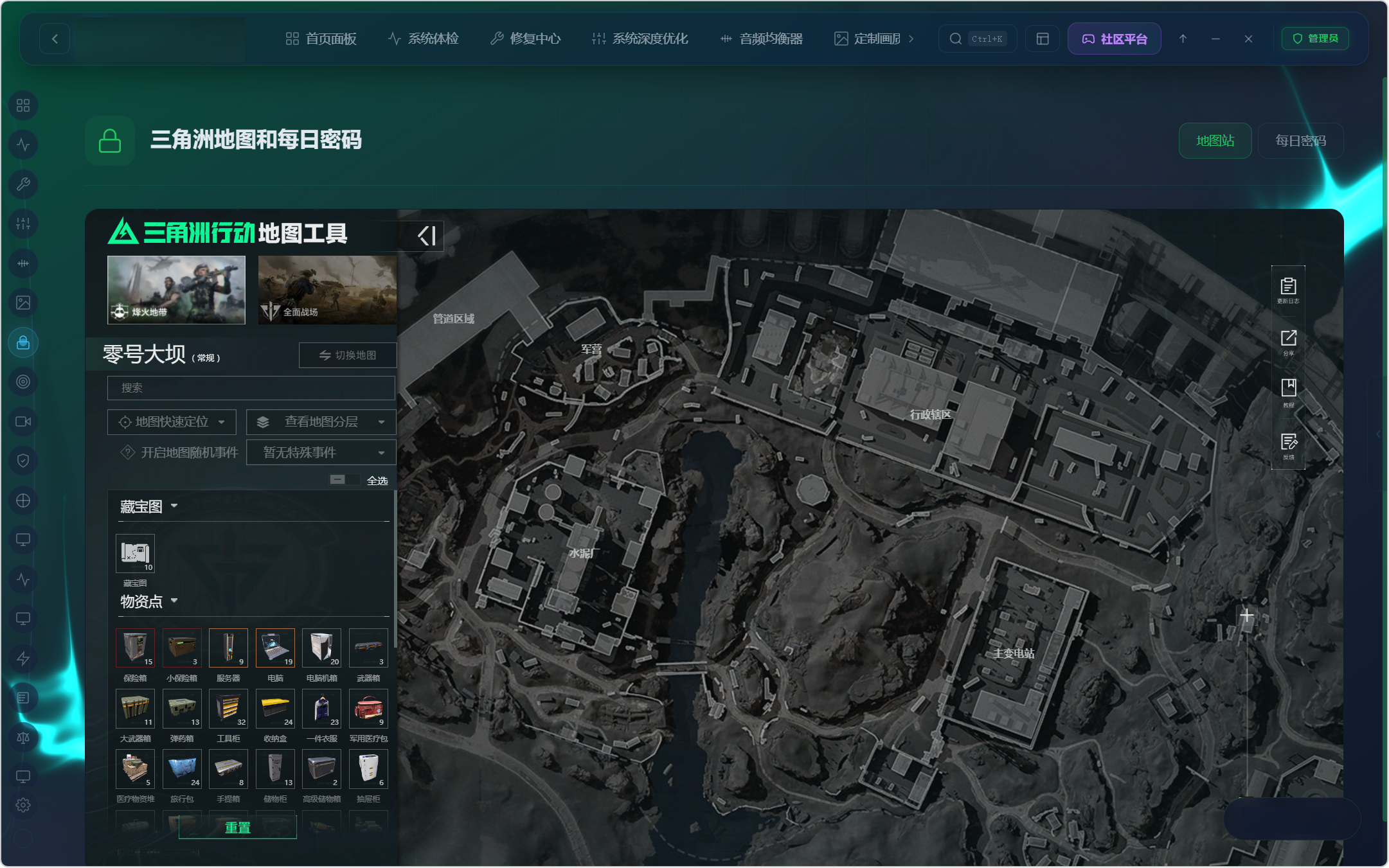Screen dimensions: 1389x868
Task: Open the 地图快速定位 dropdown
Action: pyautogui.click(x=172, y=422)
